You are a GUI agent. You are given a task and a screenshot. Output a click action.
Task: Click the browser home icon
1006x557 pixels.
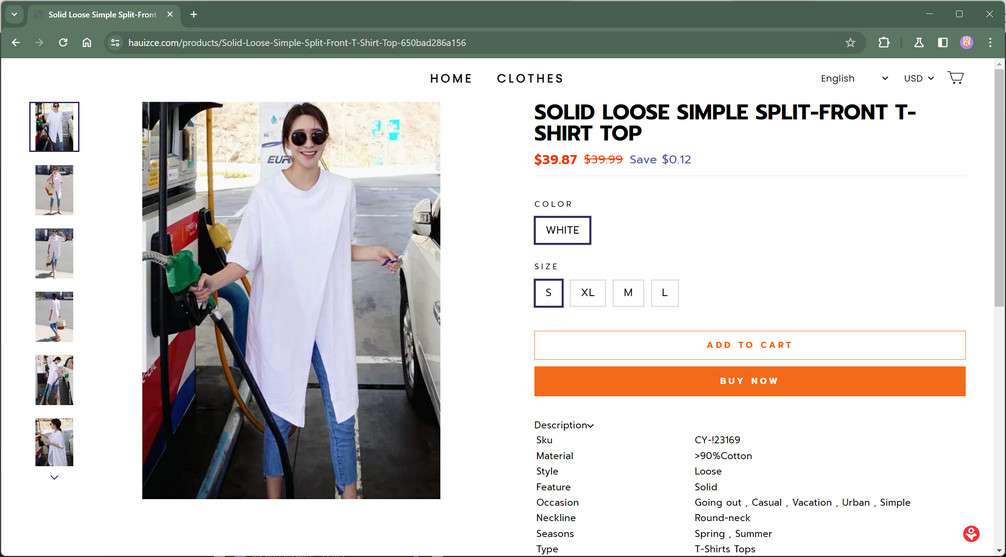[87, 43]
